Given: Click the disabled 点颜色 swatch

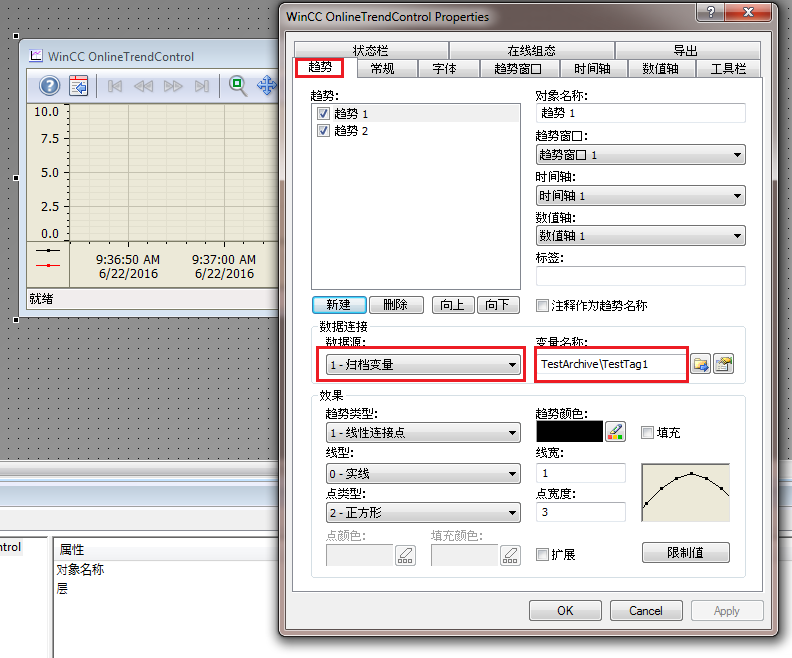Looking at the screenshot, I should point(360,555).
